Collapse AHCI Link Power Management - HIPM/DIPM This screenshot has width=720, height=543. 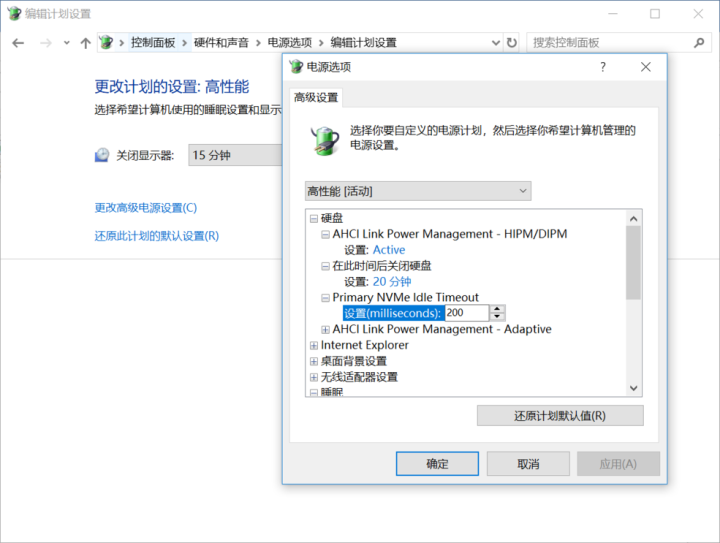point(325,235)
